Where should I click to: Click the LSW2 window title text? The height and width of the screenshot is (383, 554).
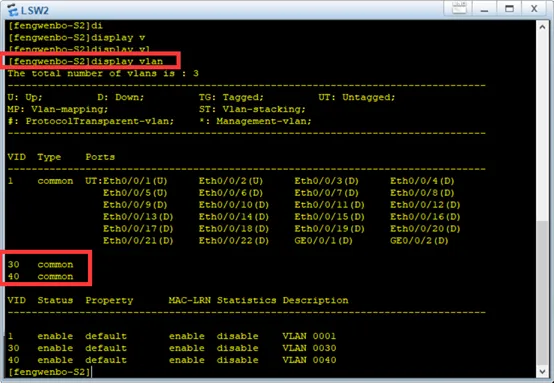point(35,10)
